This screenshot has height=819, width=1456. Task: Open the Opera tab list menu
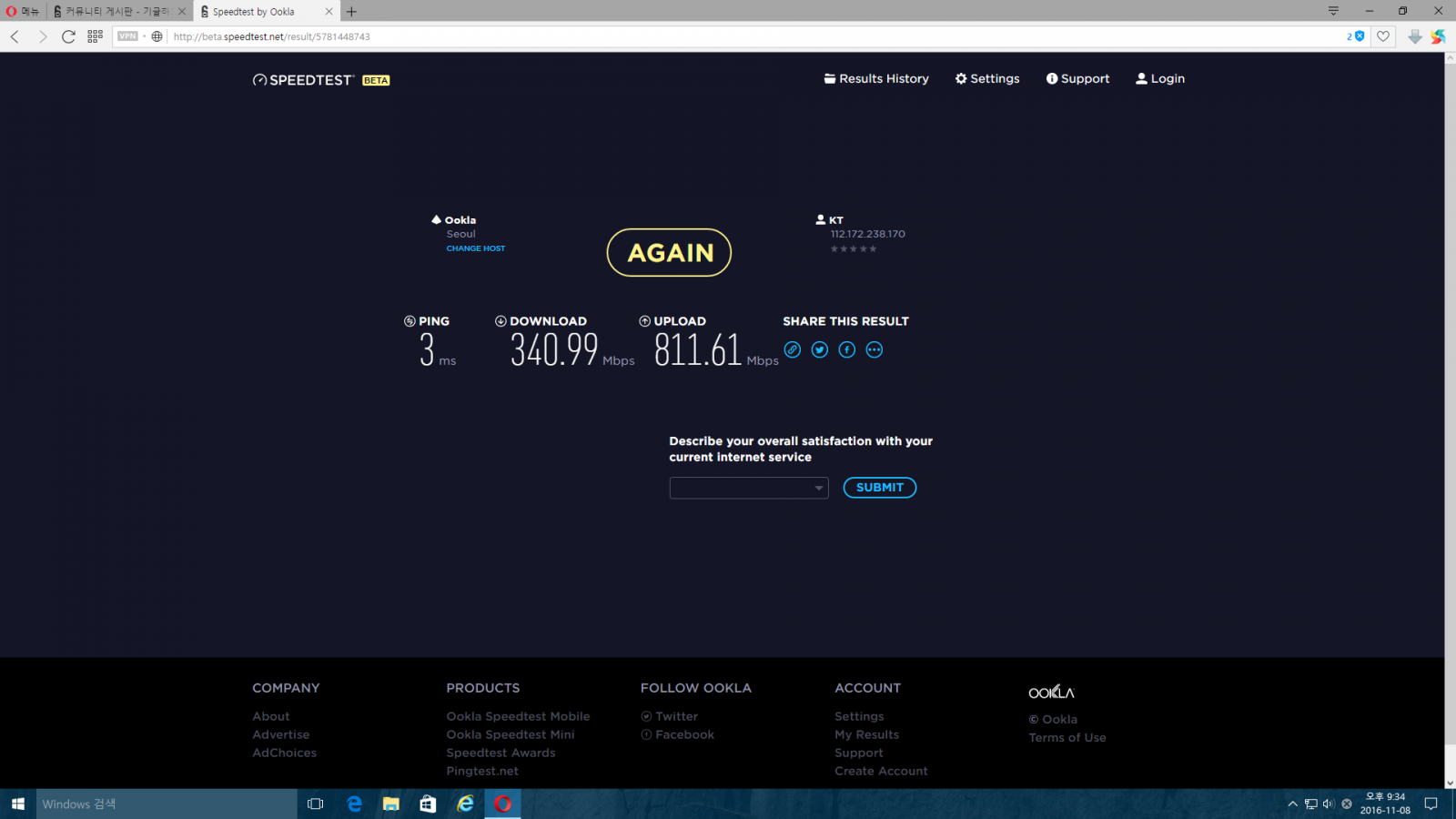coord(1333,11)
